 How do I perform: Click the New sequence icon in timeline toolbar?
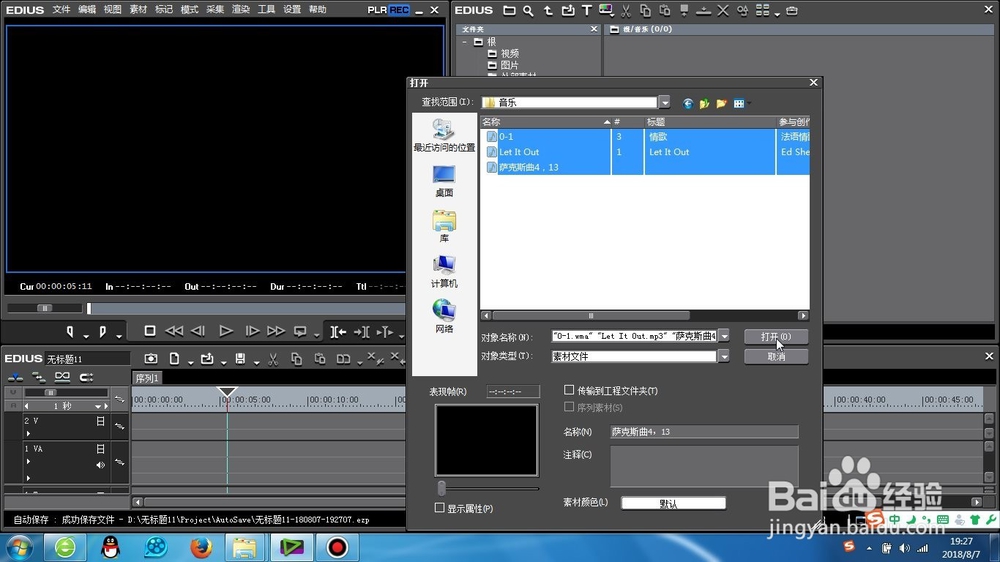click(174, 359)
